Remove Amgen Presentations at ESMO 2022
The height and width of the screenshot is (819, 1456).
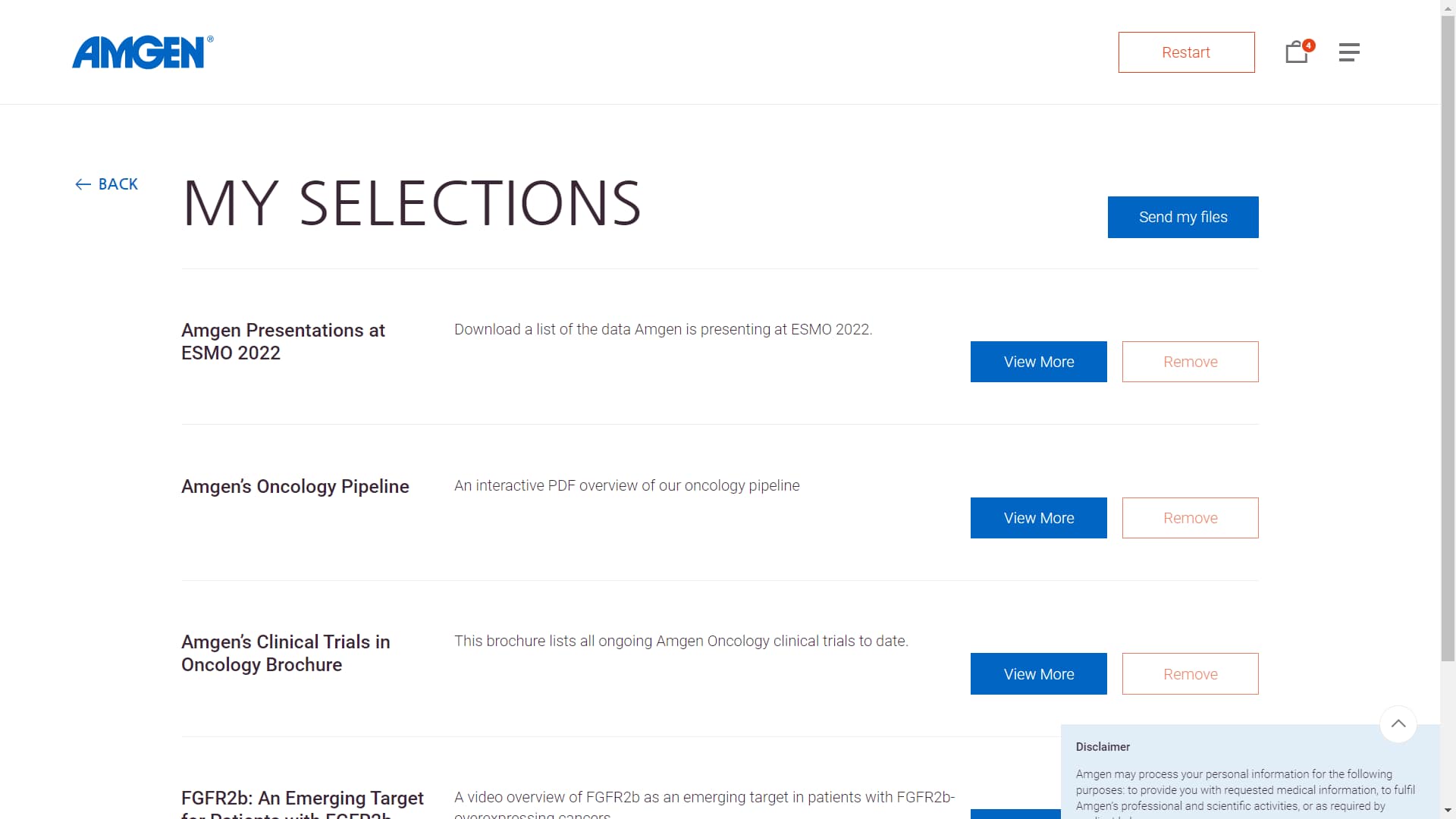click(x=1190, y=362)
